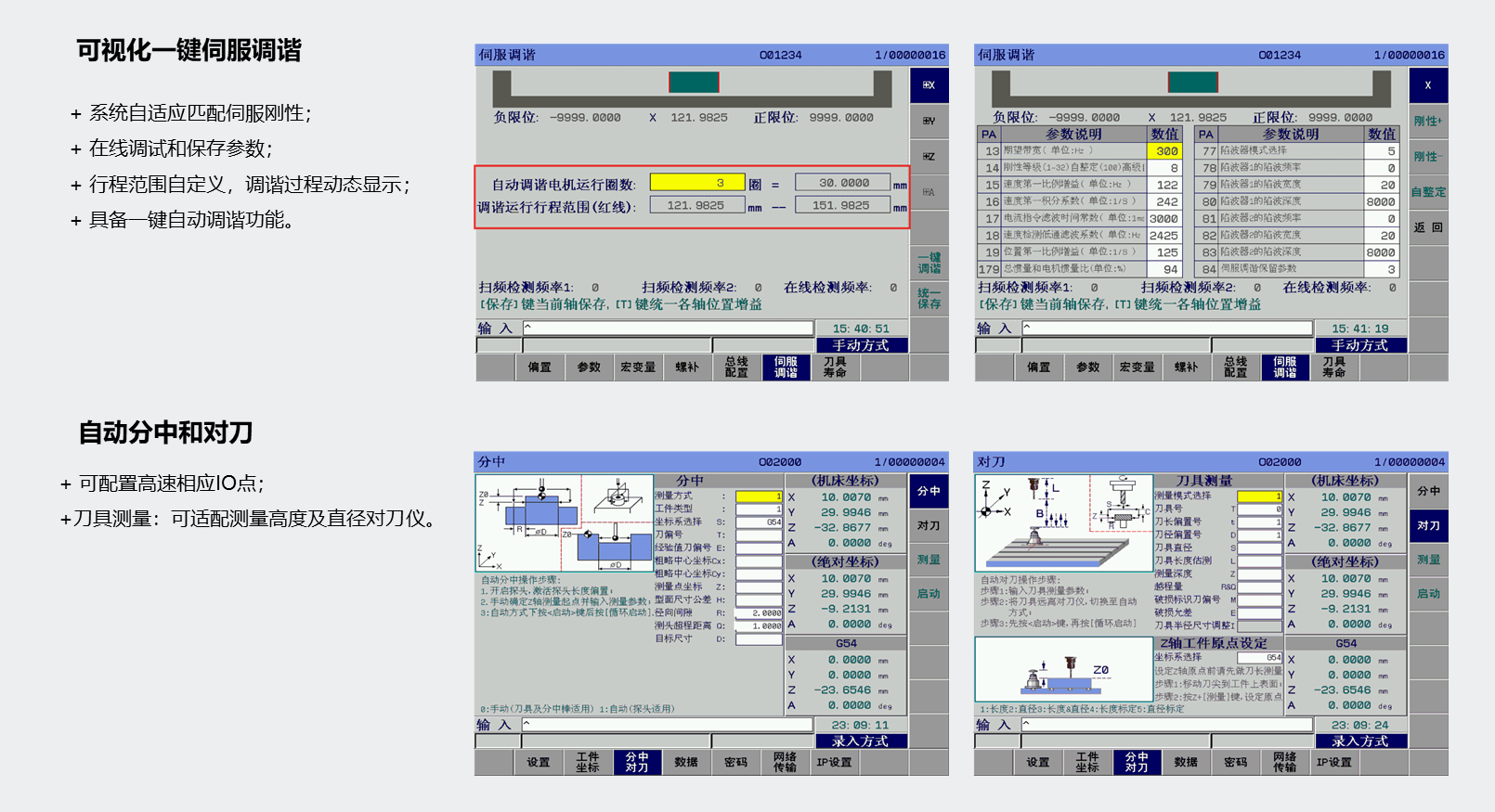Click the Z轴工件原点设定 Z0 diagram
The height and width of the screenshot is (812, 1495).
pos(1063,669)
